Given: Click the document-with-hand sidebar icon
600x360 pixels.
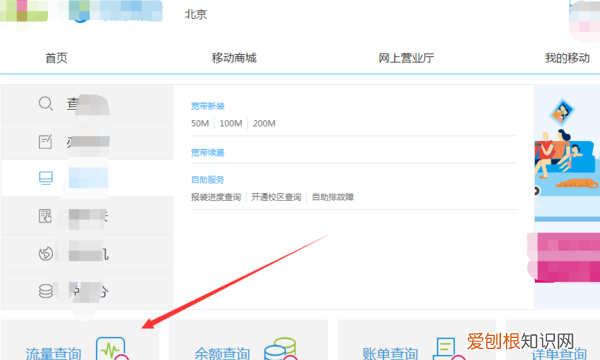Looking at the screenshot, I should 45,216.
